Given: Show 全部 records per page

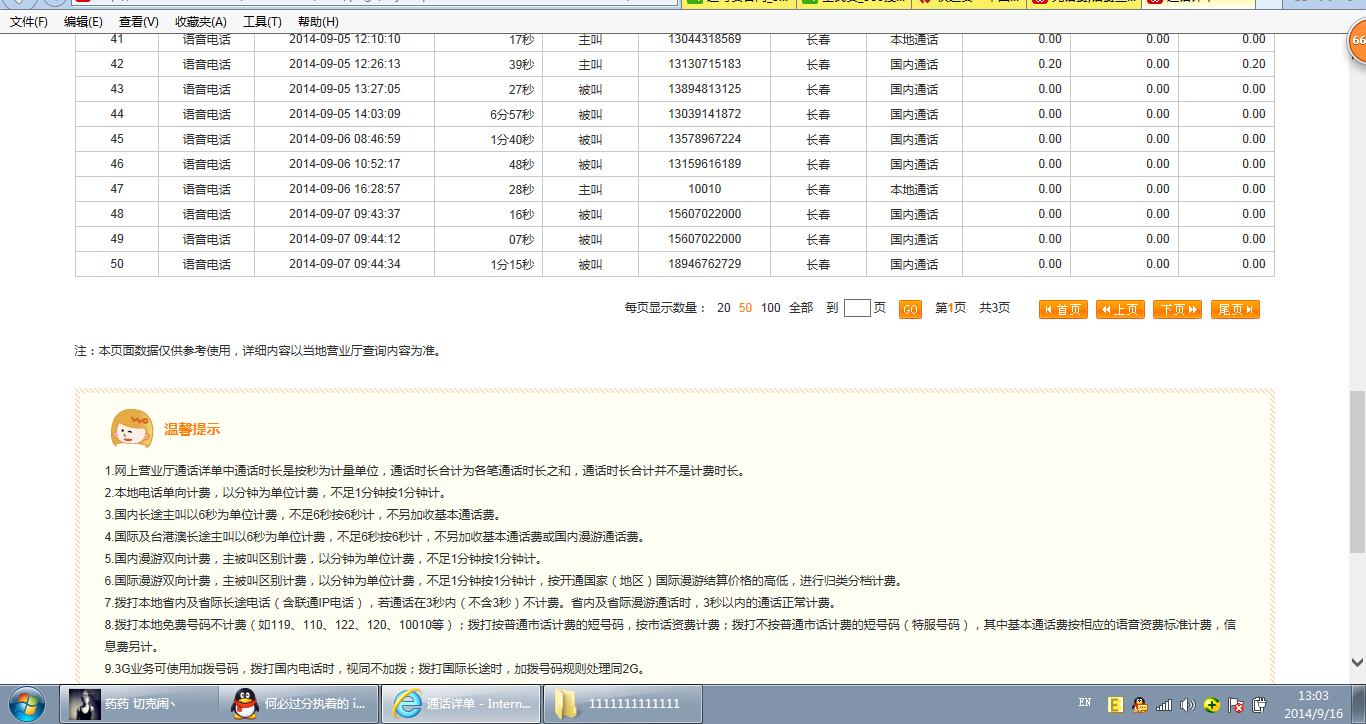Looking at the screenshot, I should (801, 308).
